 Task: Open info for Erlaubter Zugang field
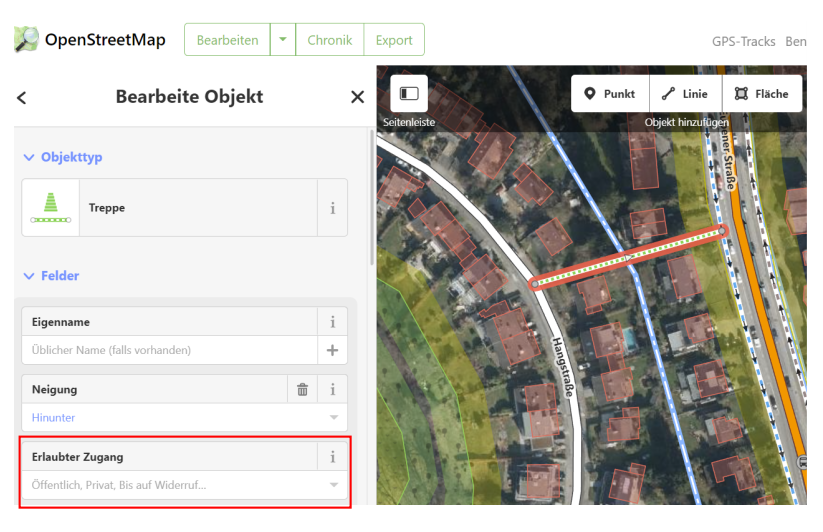[332, 457]
